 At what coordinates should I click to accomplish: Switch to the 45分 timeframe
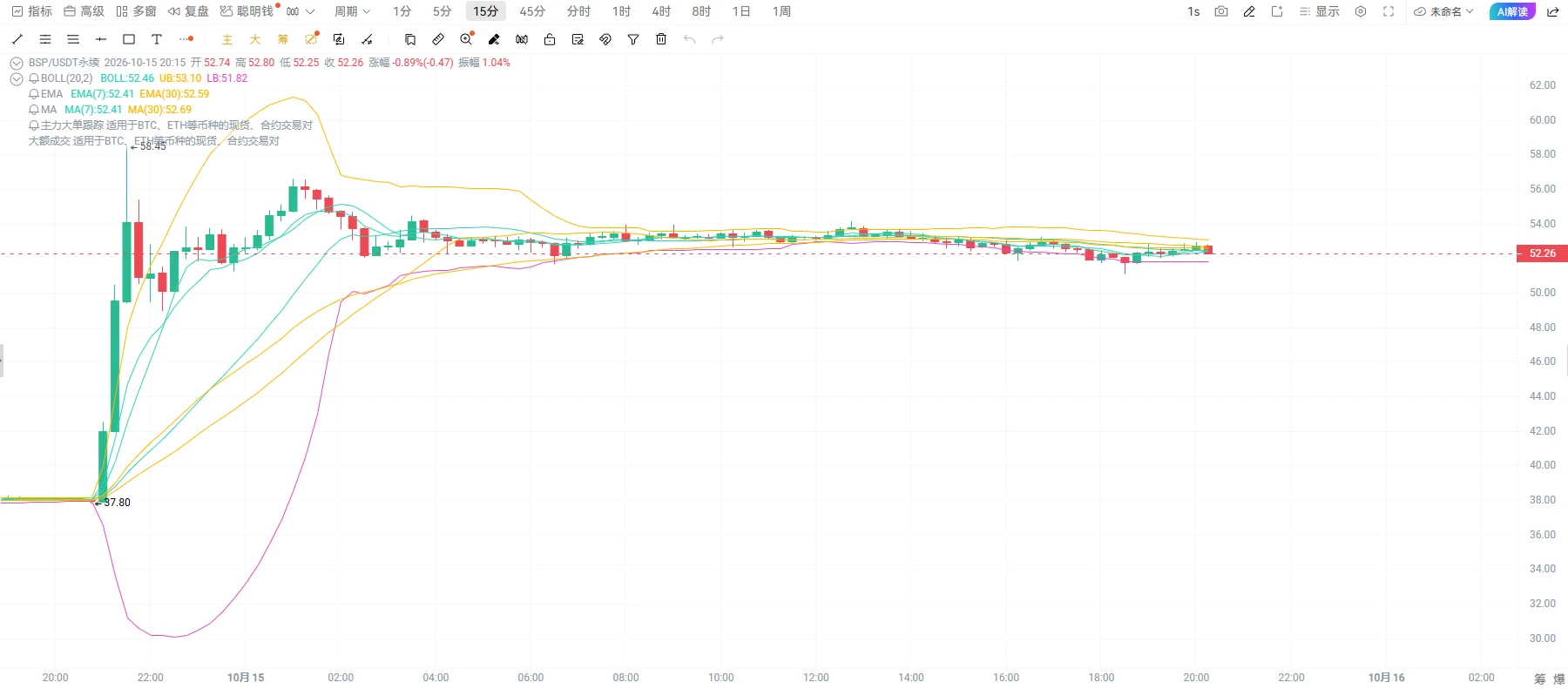coord(532,11)
